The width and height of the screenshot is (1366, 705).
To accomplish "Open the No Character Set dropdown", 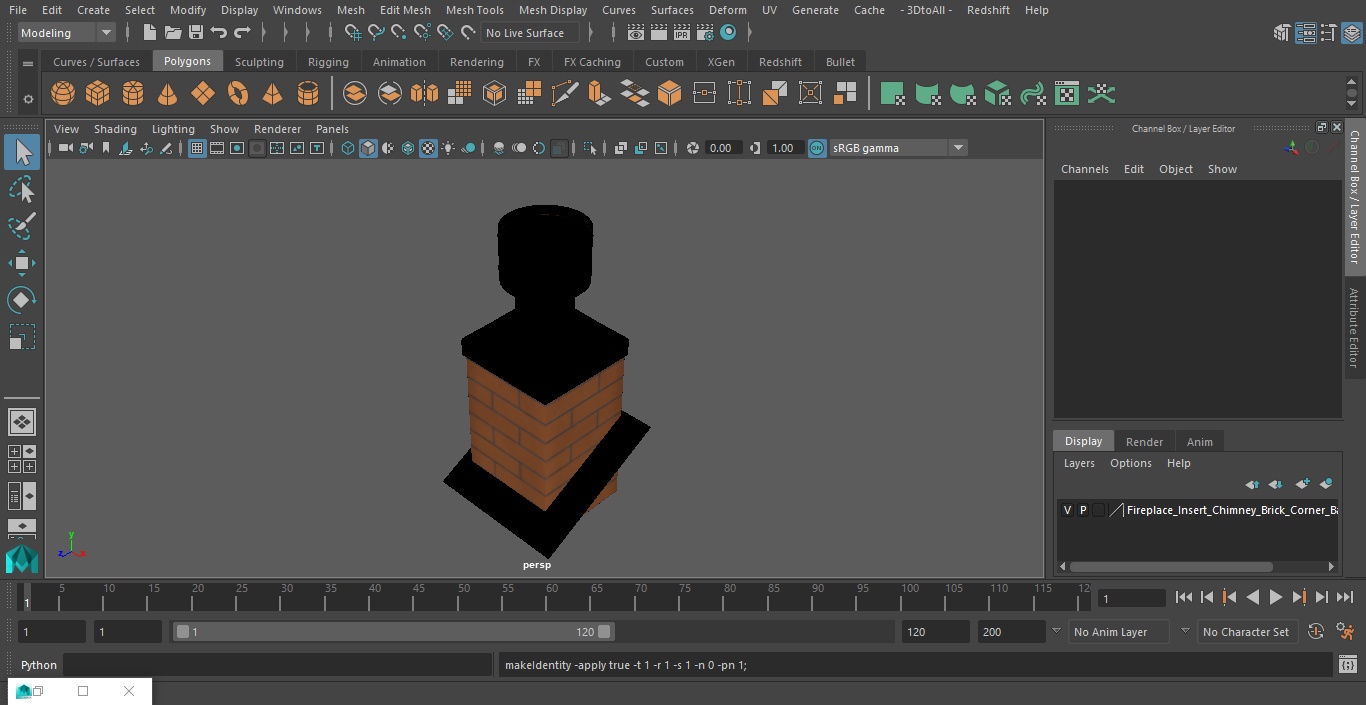I will tap(1246, 632).
